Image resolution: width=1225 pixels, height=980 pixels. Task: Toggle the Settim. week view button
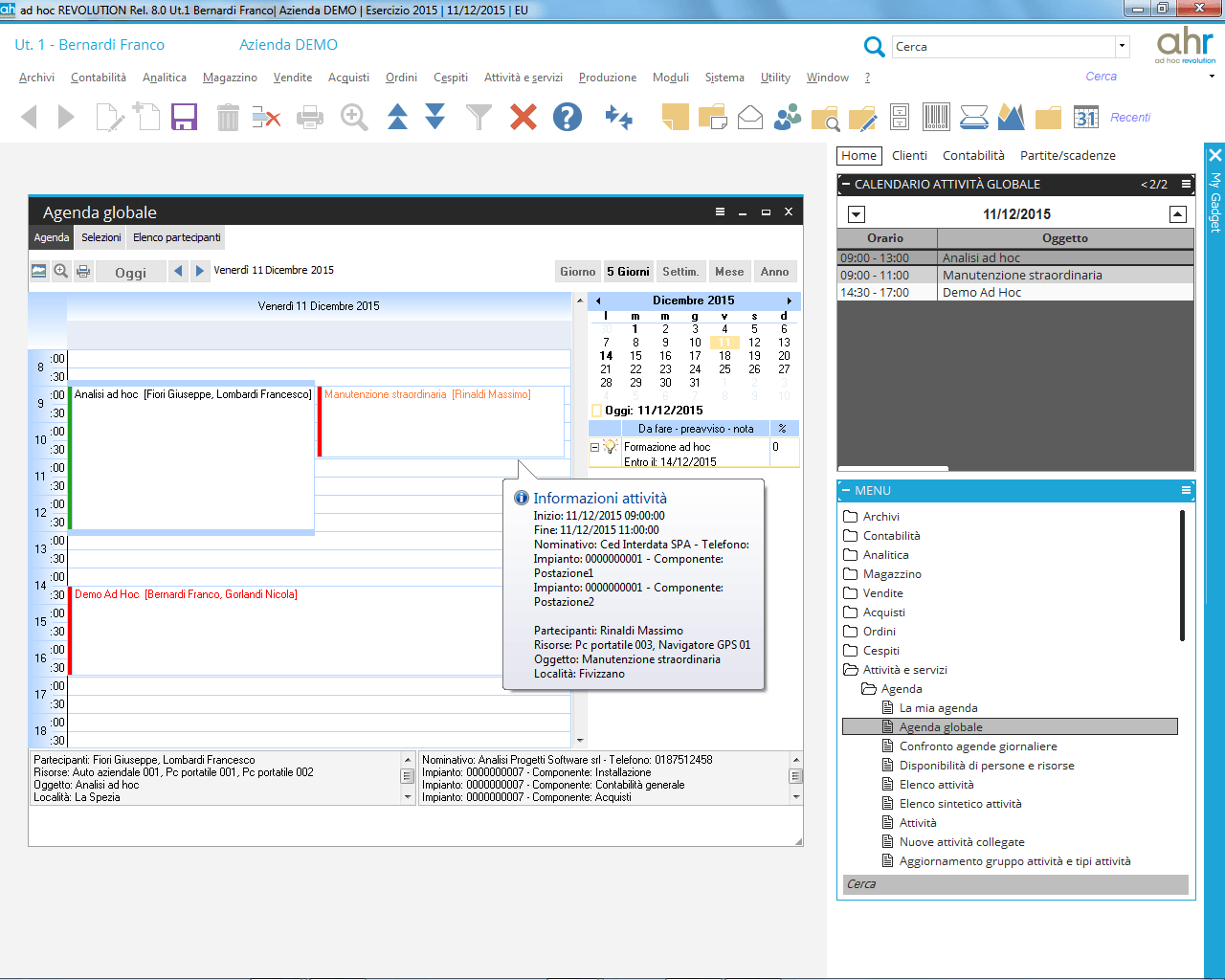coord(680,272)
